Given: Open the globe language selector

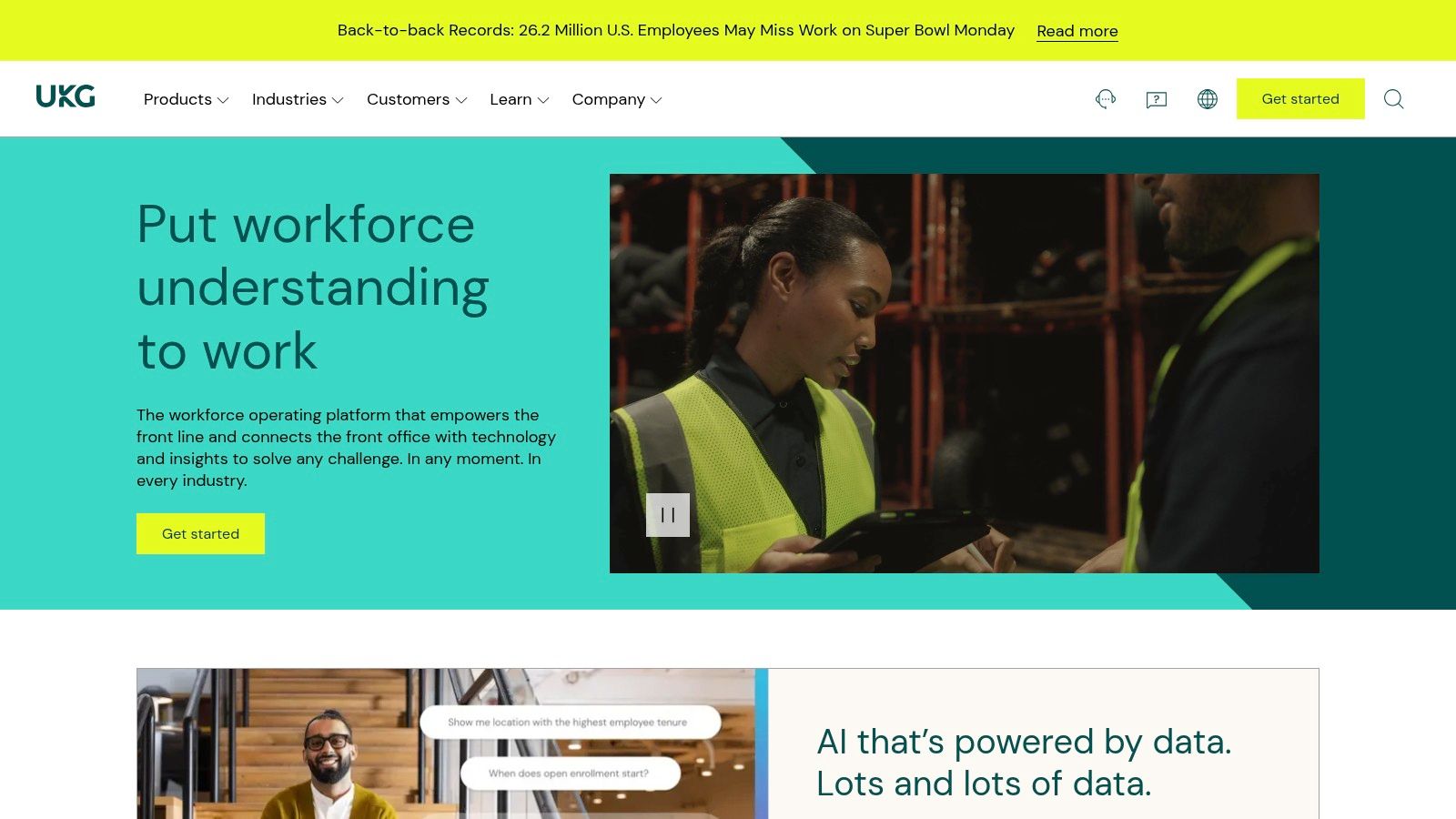Looking at the screenshot, I should pyautogui.click(x=1208, y=99).
